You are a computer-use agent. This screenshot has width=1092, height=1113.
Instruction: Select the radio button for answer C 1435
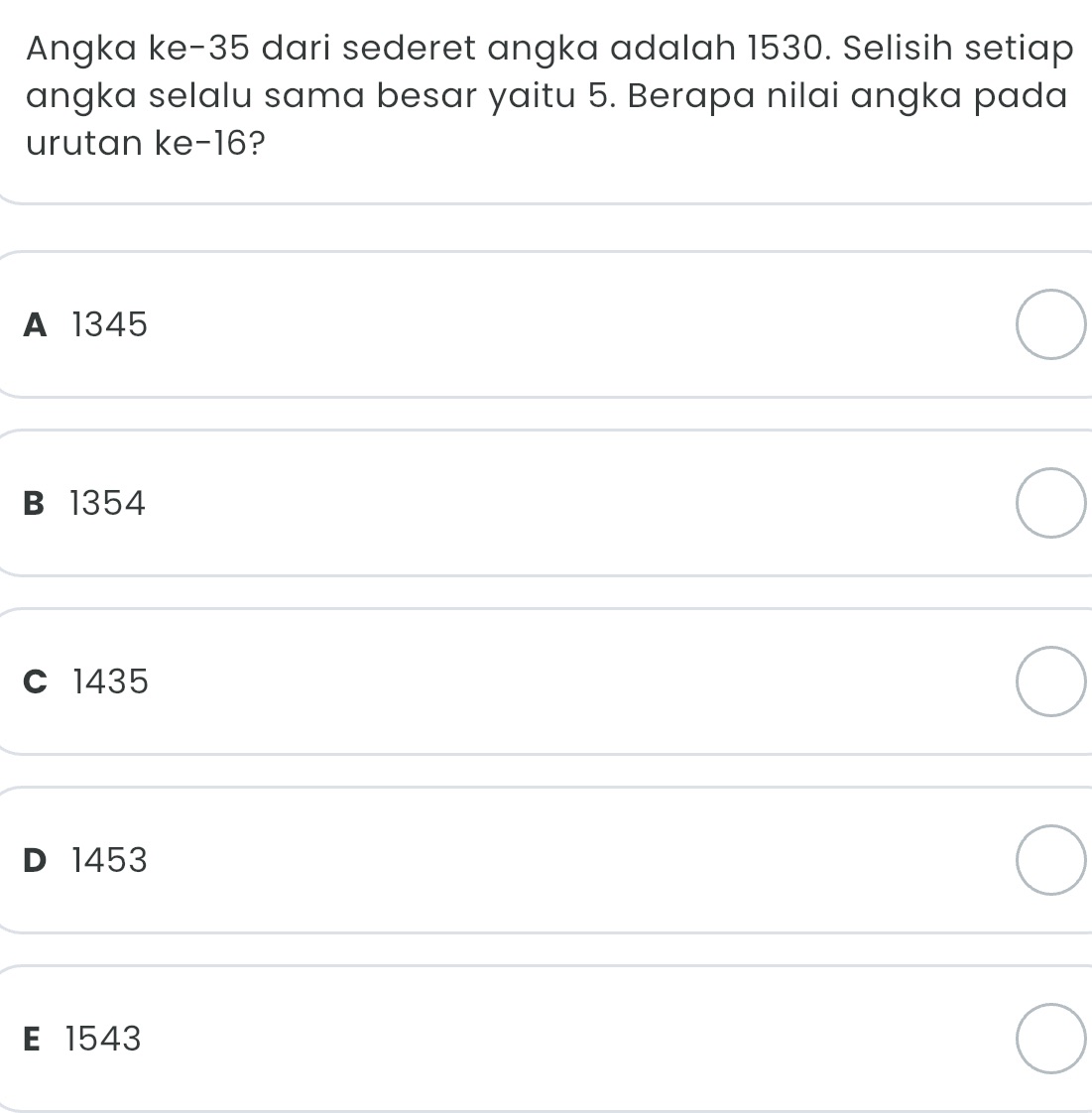point(1050,681)
